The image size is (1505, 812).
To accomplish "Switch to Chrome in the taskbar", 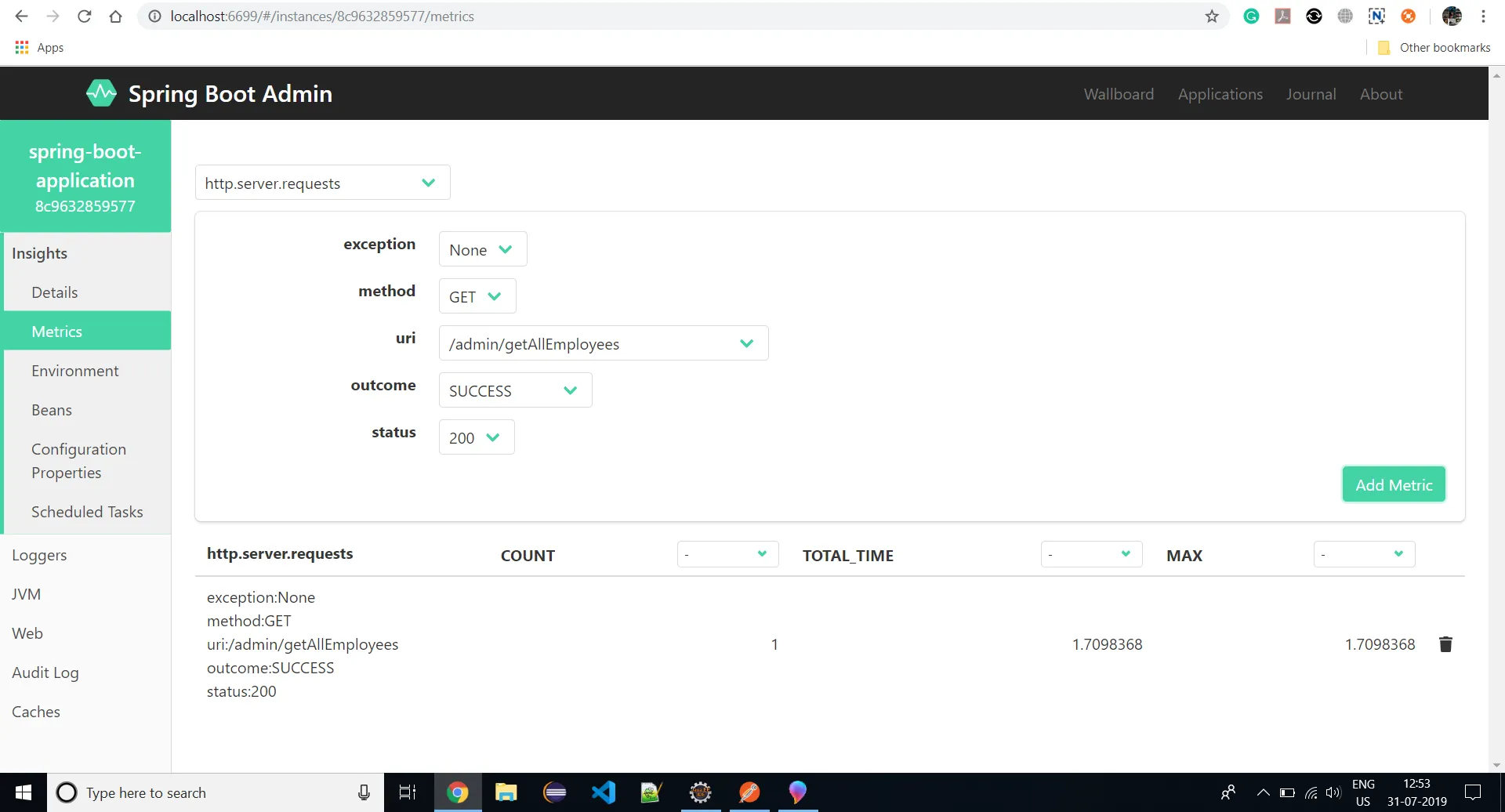I will [457, 792].
